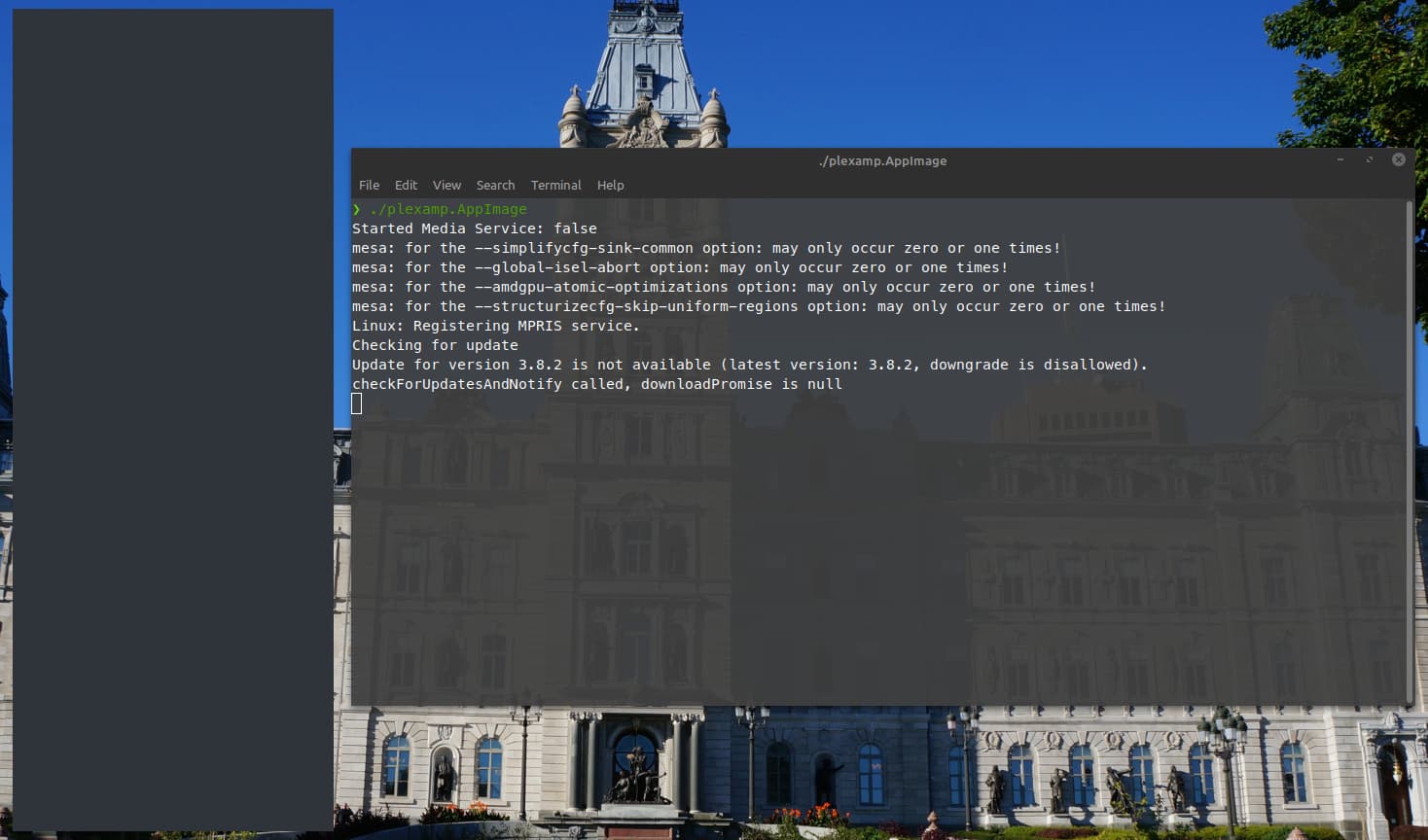The height and width of the screenshot is (840, 1428).
Task: Click the mesa --simplifycfg-sink-common warning line
Action: tap(706, 248)
